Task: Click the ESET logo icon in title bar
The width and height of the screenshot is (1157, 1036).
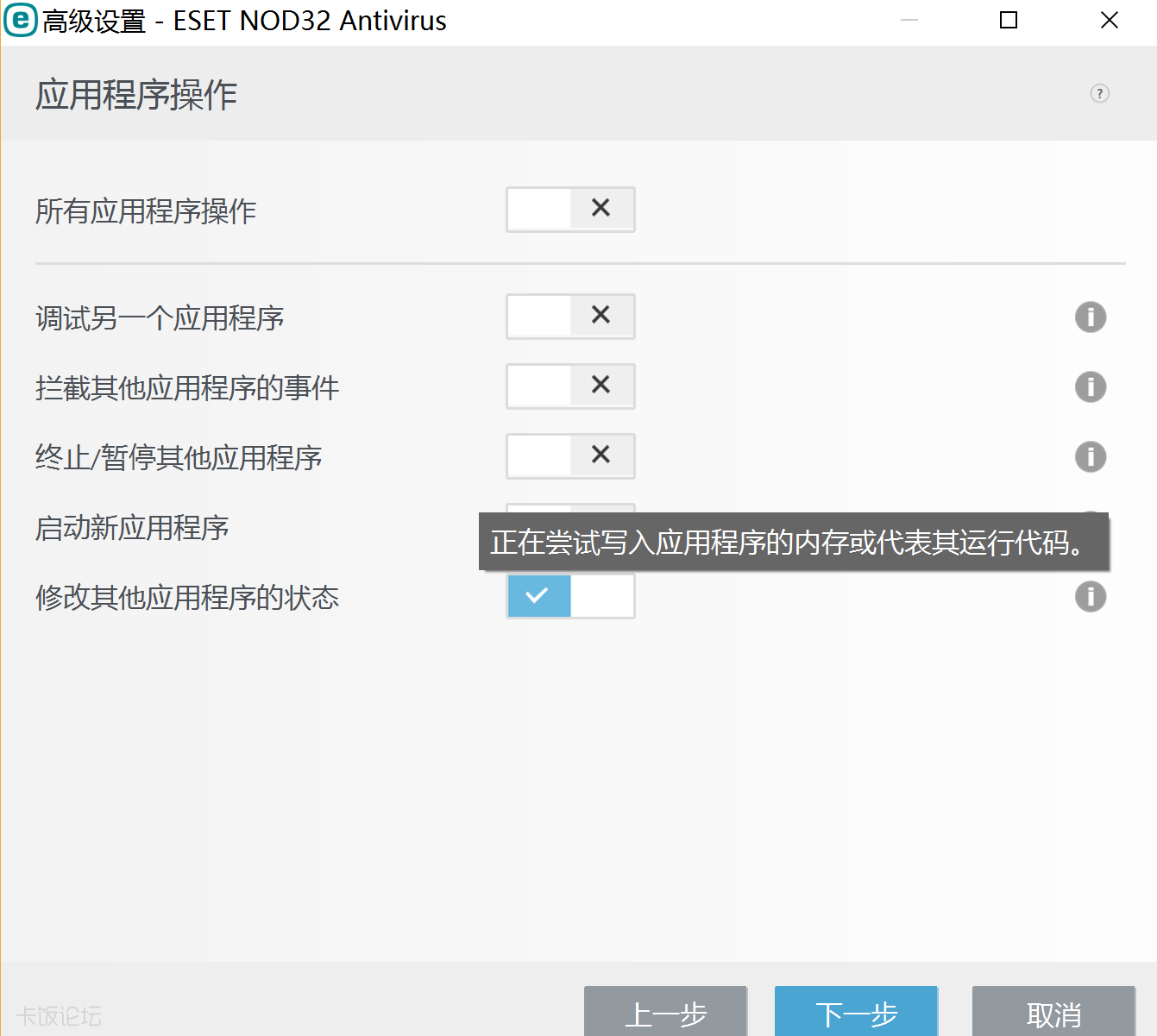Action: 21,20
